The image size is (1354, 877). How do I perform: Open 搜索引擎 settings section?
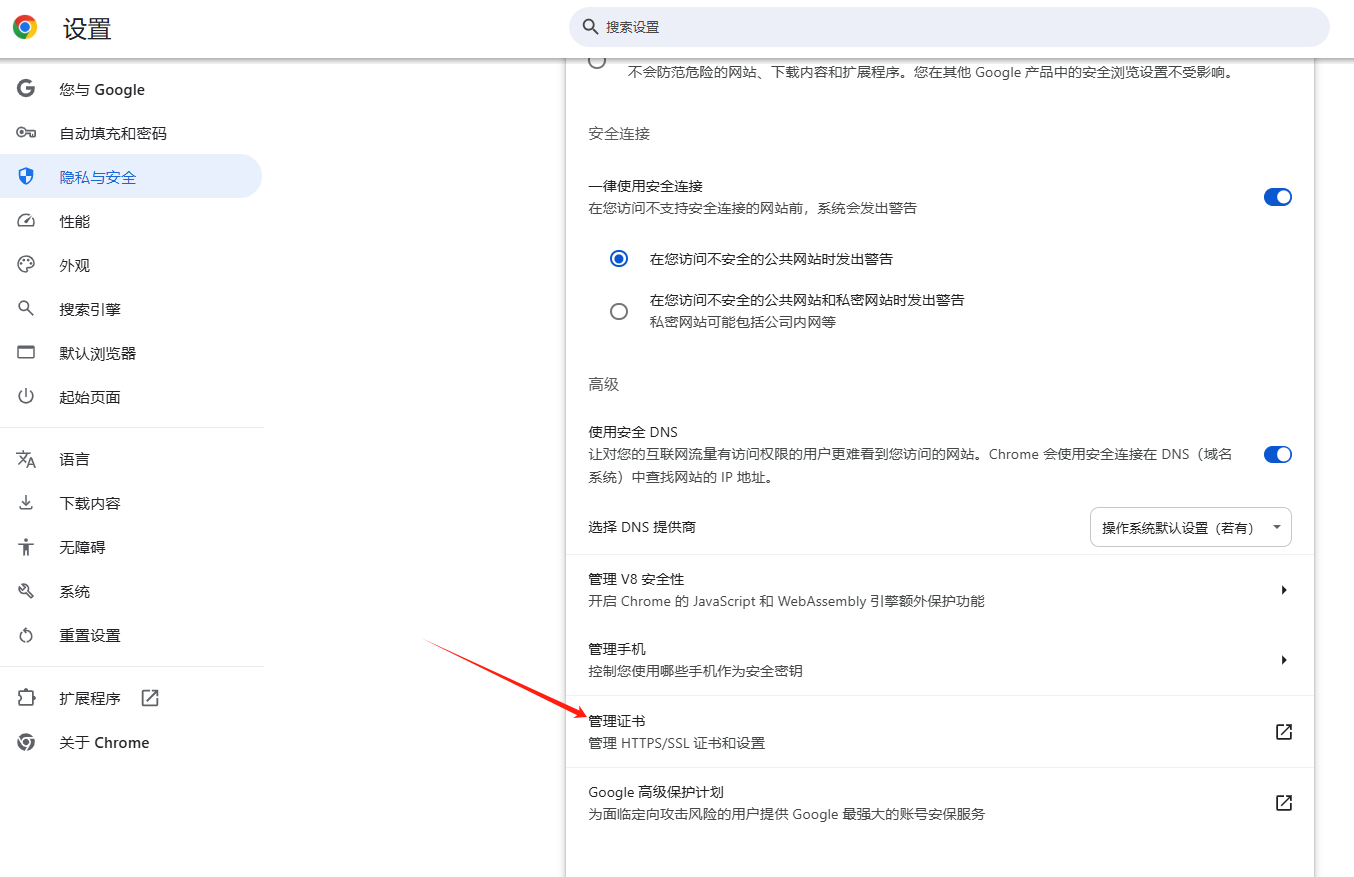(131, 309)
